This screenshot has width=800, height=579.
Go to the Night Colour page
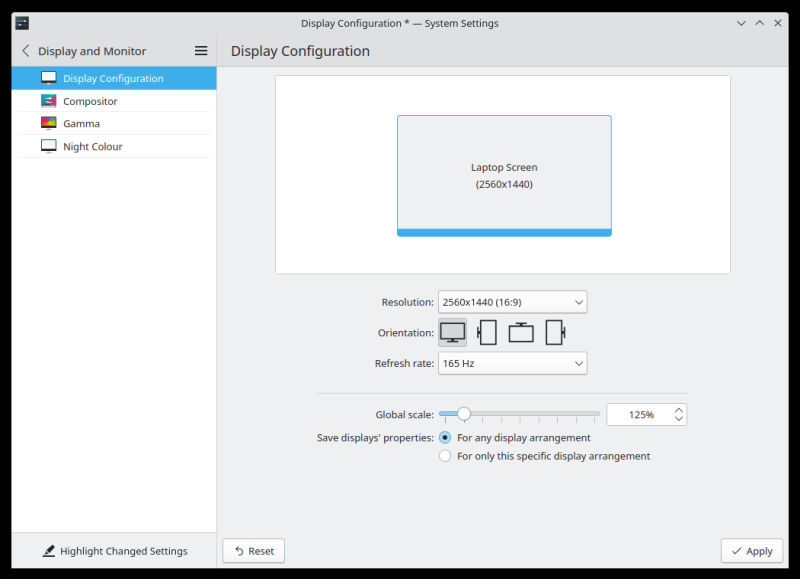point(92,147)
